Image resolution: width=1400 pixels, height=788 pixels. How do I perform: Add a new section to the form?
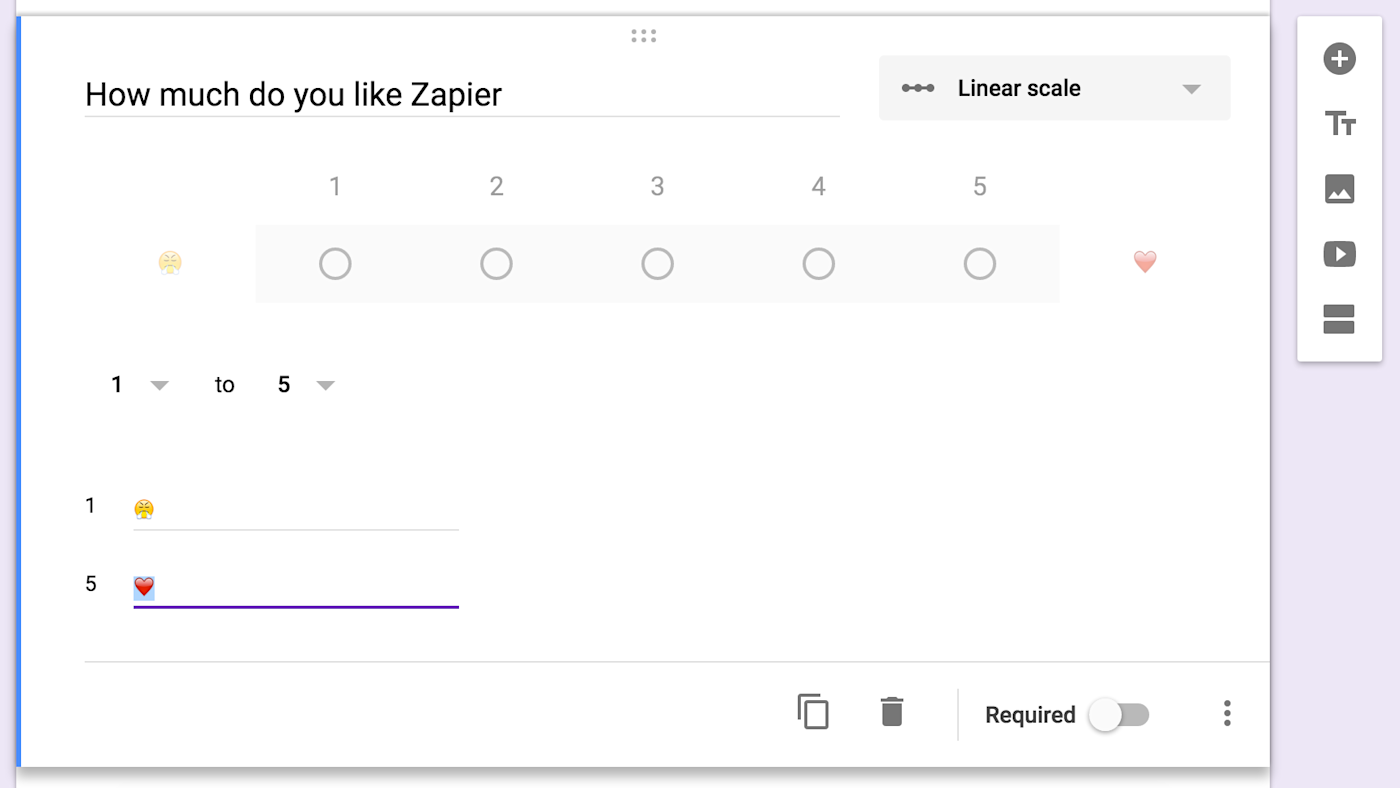(x=1339, y=319)
